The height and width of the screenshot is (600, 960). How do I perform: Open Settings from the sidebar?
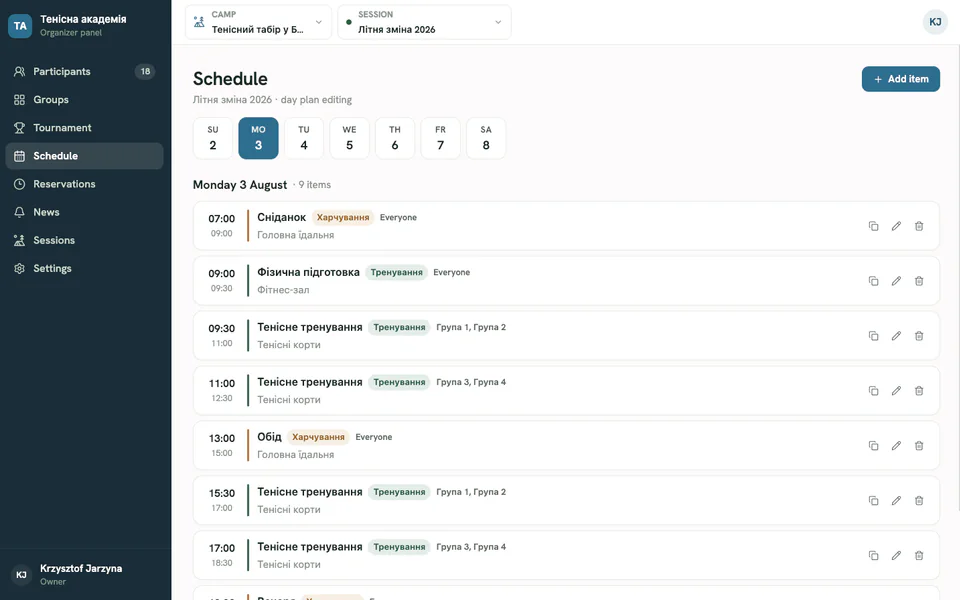tap(84, 269)
